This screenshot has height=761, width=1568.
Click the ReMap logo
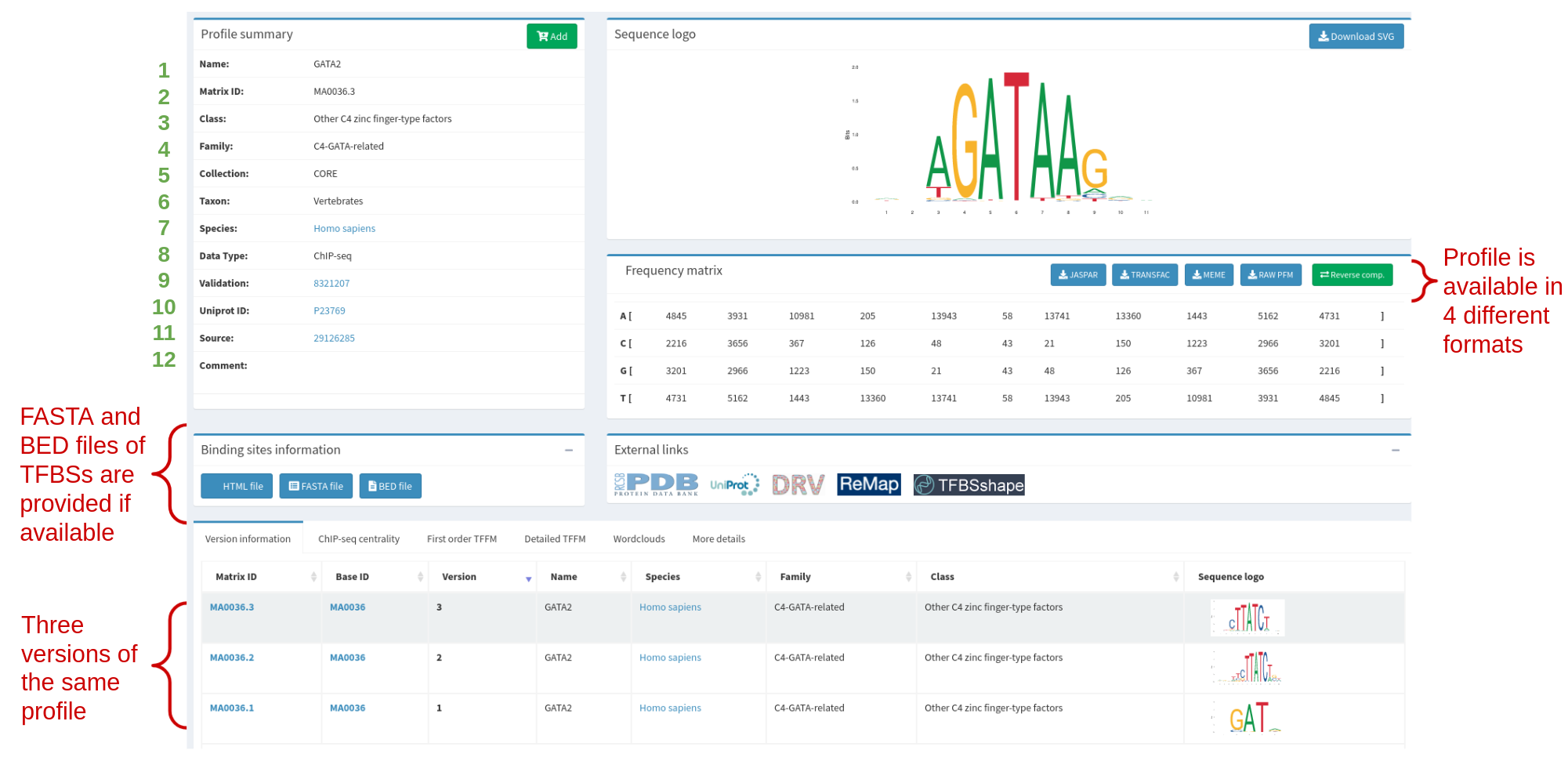868,484
